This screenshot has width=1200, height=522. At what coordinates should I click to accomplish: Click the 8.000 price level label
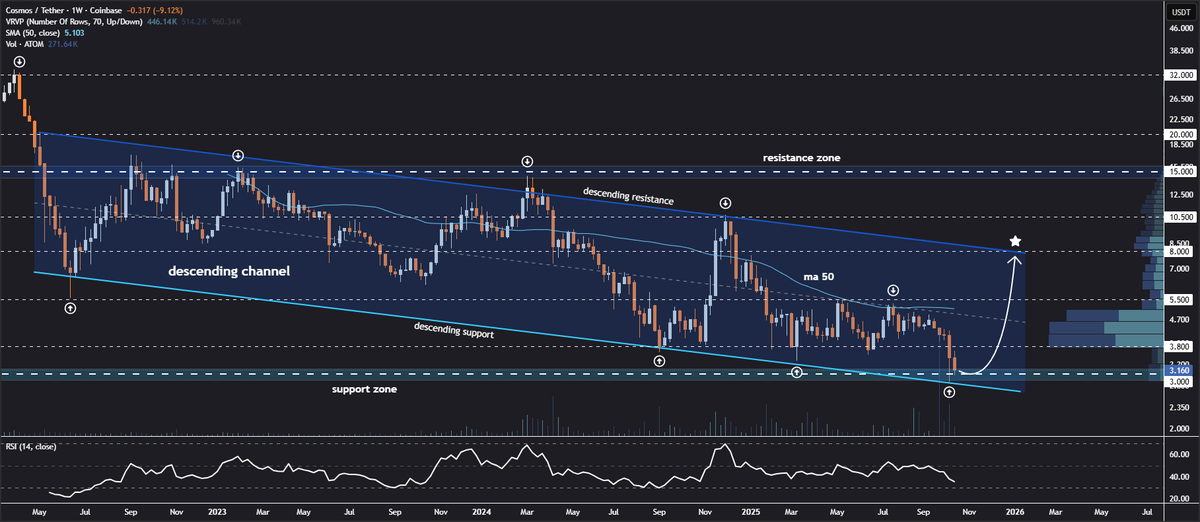[x=1177, y=252]
